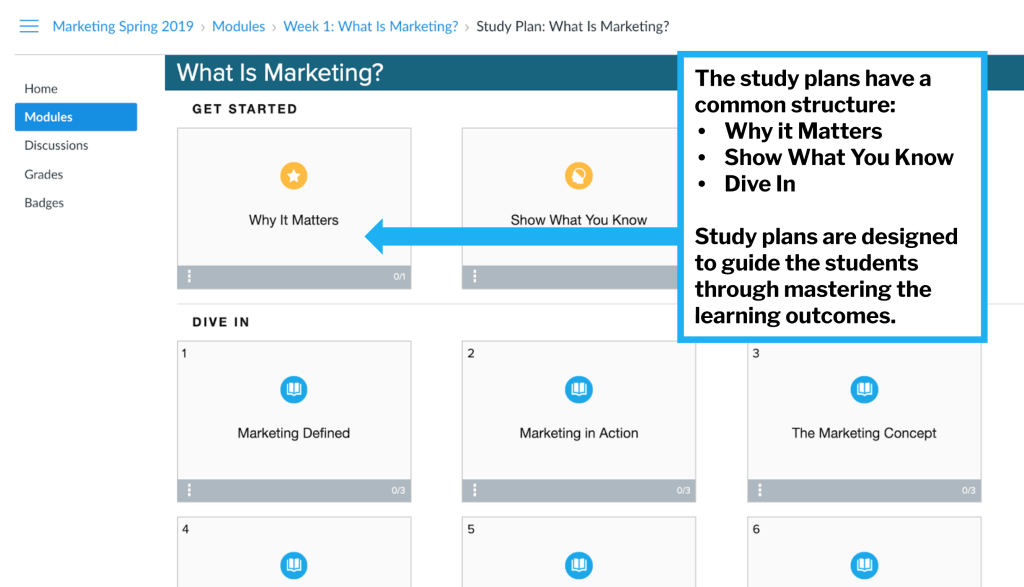
Task: Click the book icon for Marketing in Action
Action: point(578,390)
